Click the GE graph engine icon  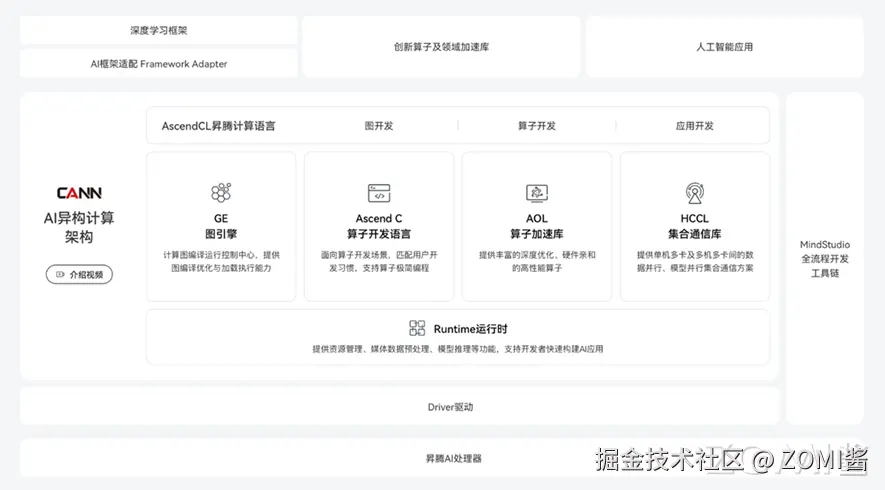tap(221, 192)
